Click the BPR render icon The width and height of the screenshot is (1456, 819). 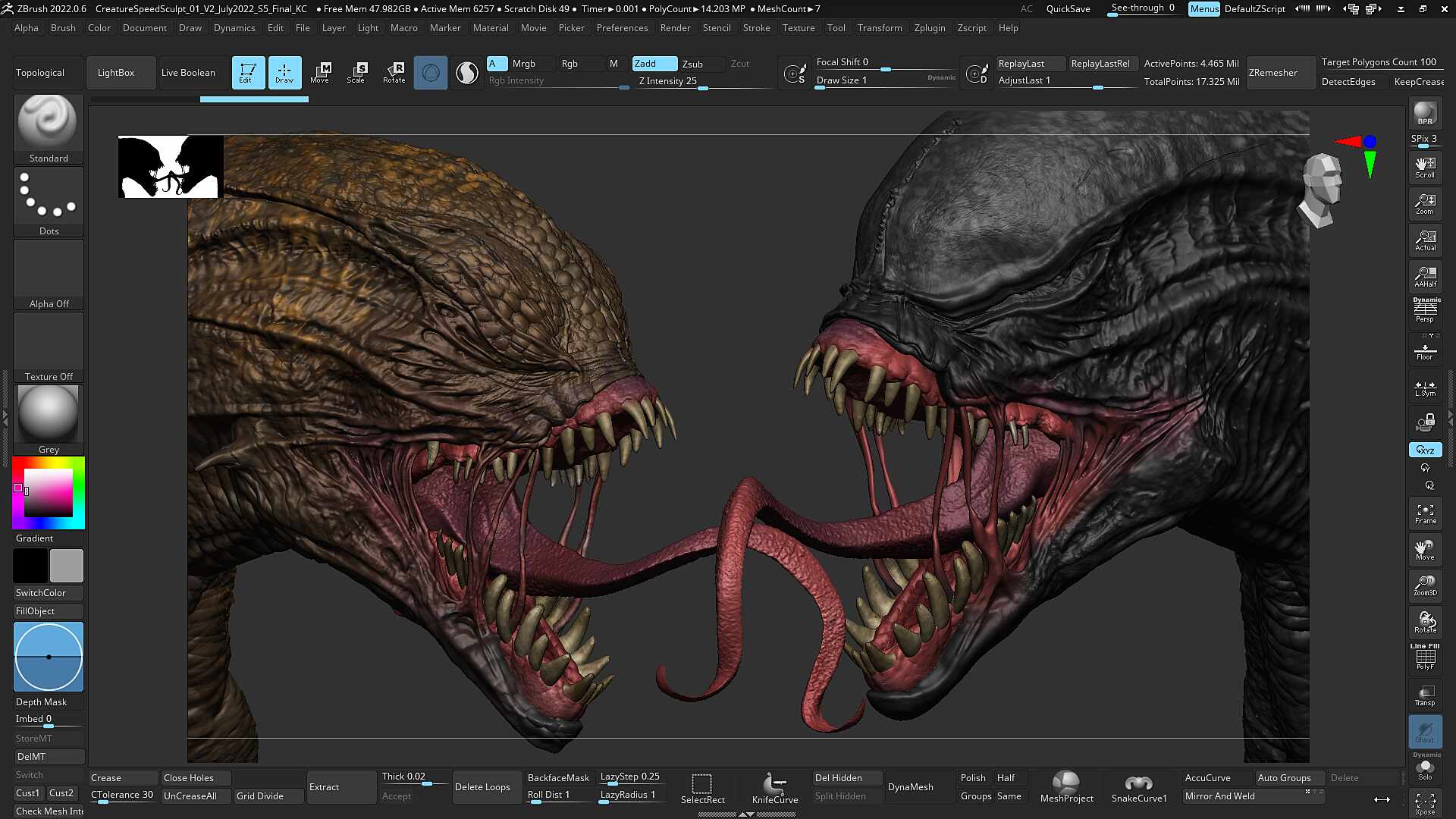click(1425, 114)
